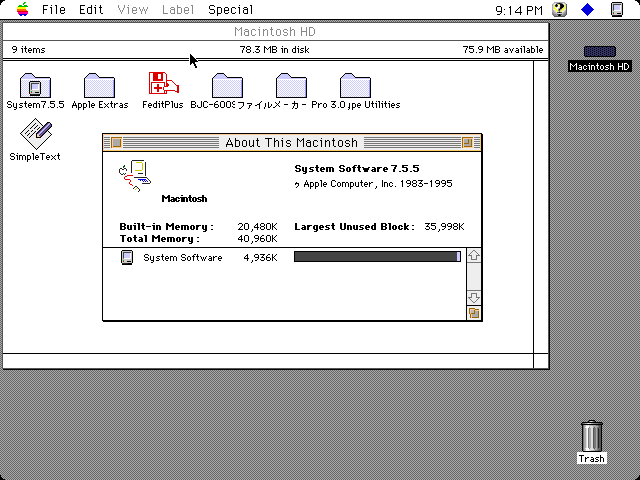Select the BJC-600 folder icon
Image resolution: width=640 pixels, height=480 pixels.
pos(227,85)
